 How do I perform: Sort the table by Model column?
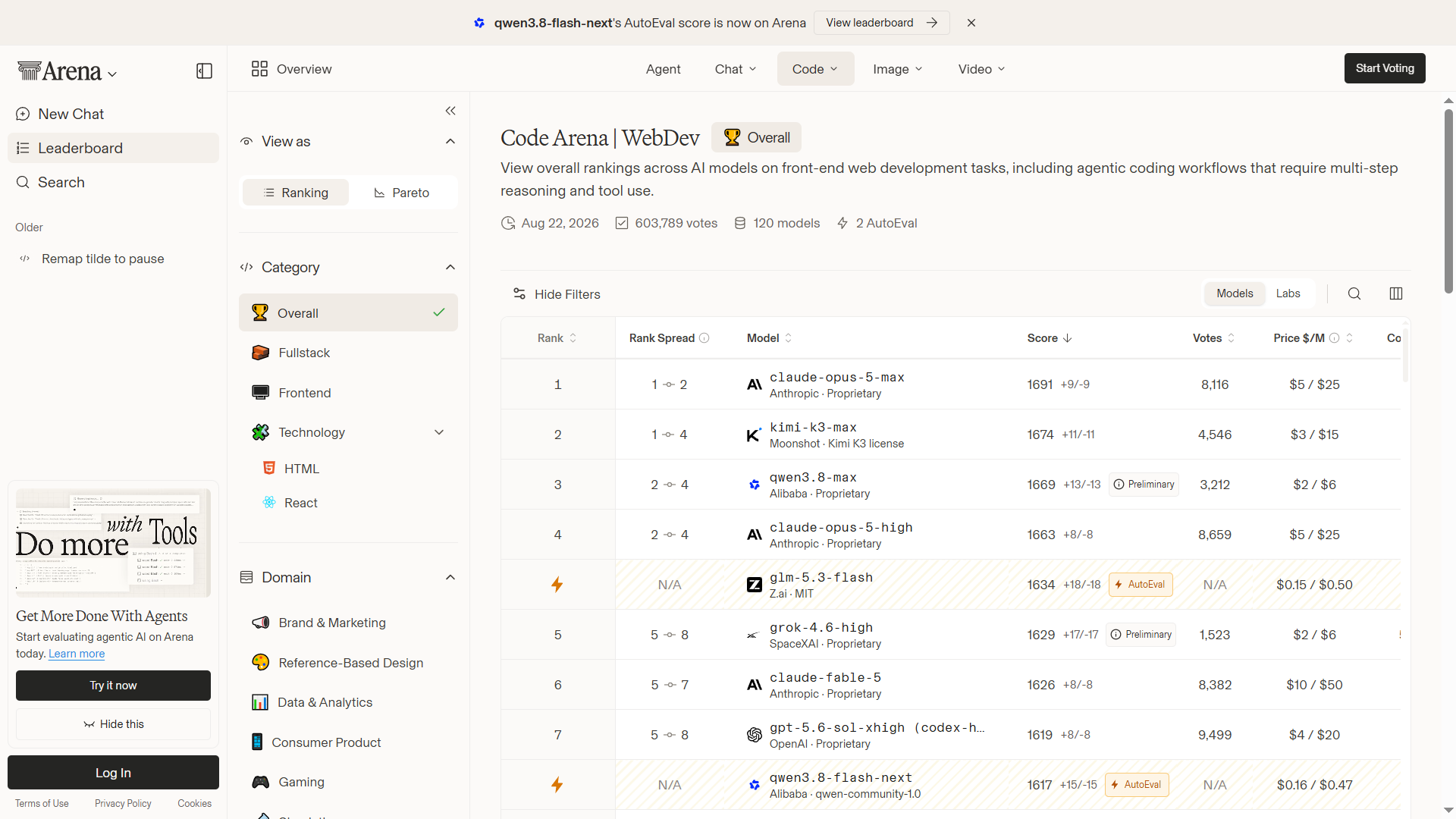[x=770, y=338]
